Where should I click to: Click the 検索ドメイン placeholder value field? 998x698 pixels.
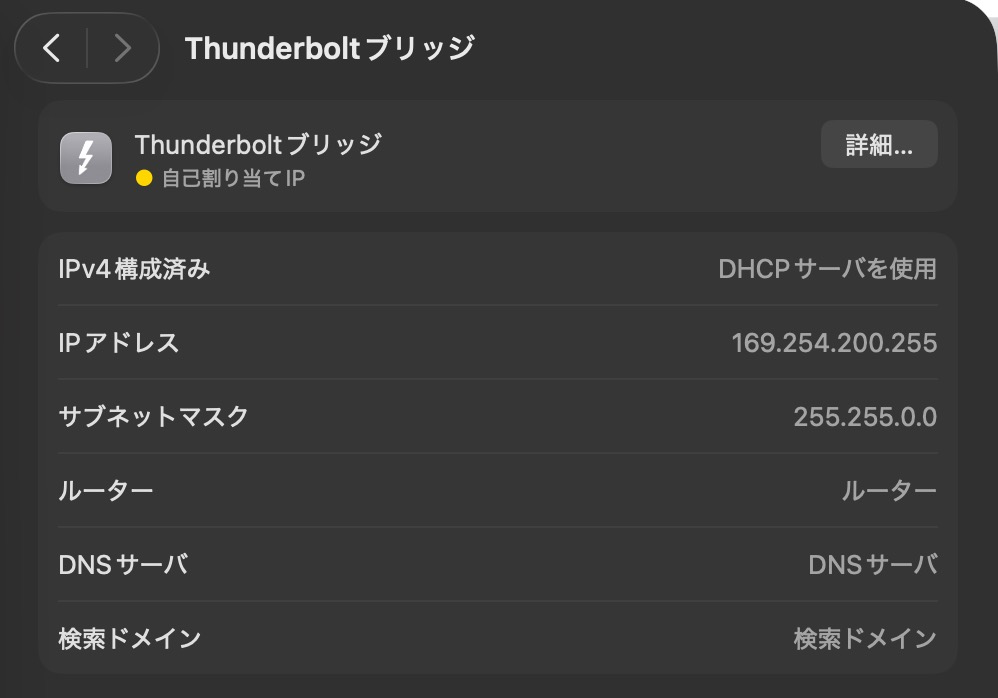click(865, 638)
